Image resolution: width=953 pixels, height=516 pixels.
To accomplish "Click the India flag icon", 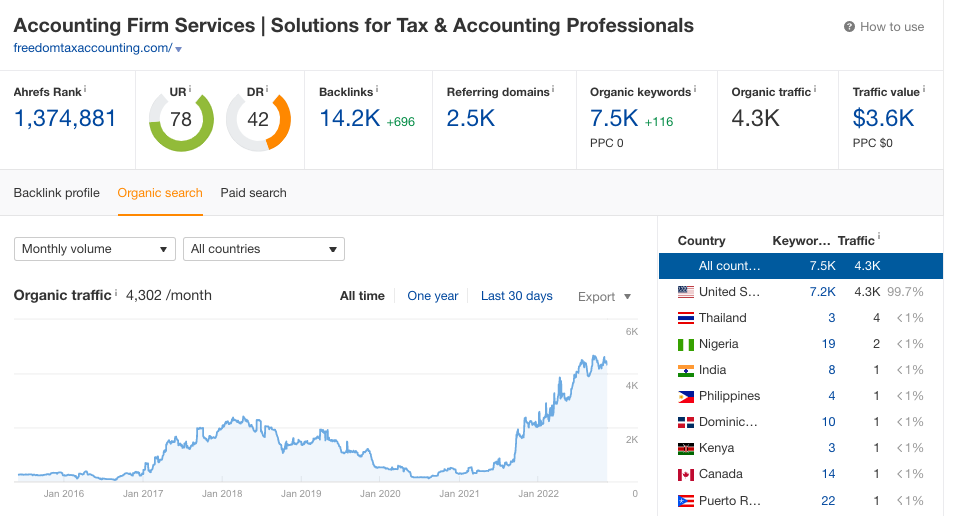I will 686,370.
